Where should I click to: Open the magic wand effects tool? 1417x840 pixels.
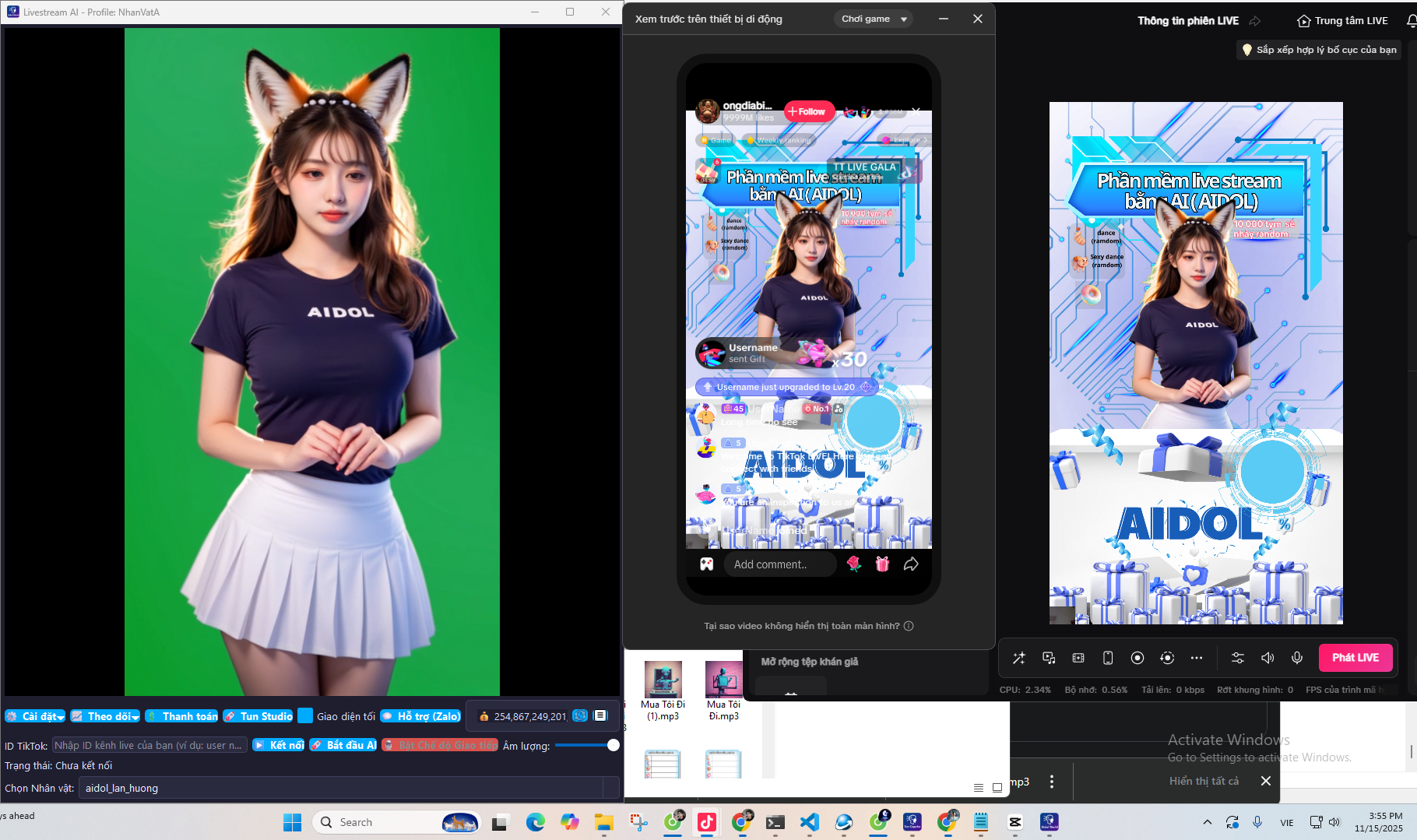pos(1018,658)
